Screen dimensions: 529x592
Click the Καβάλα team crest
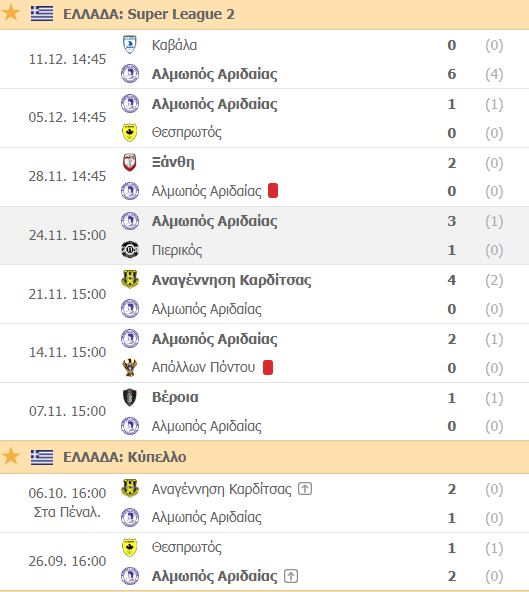click(130, 45)
